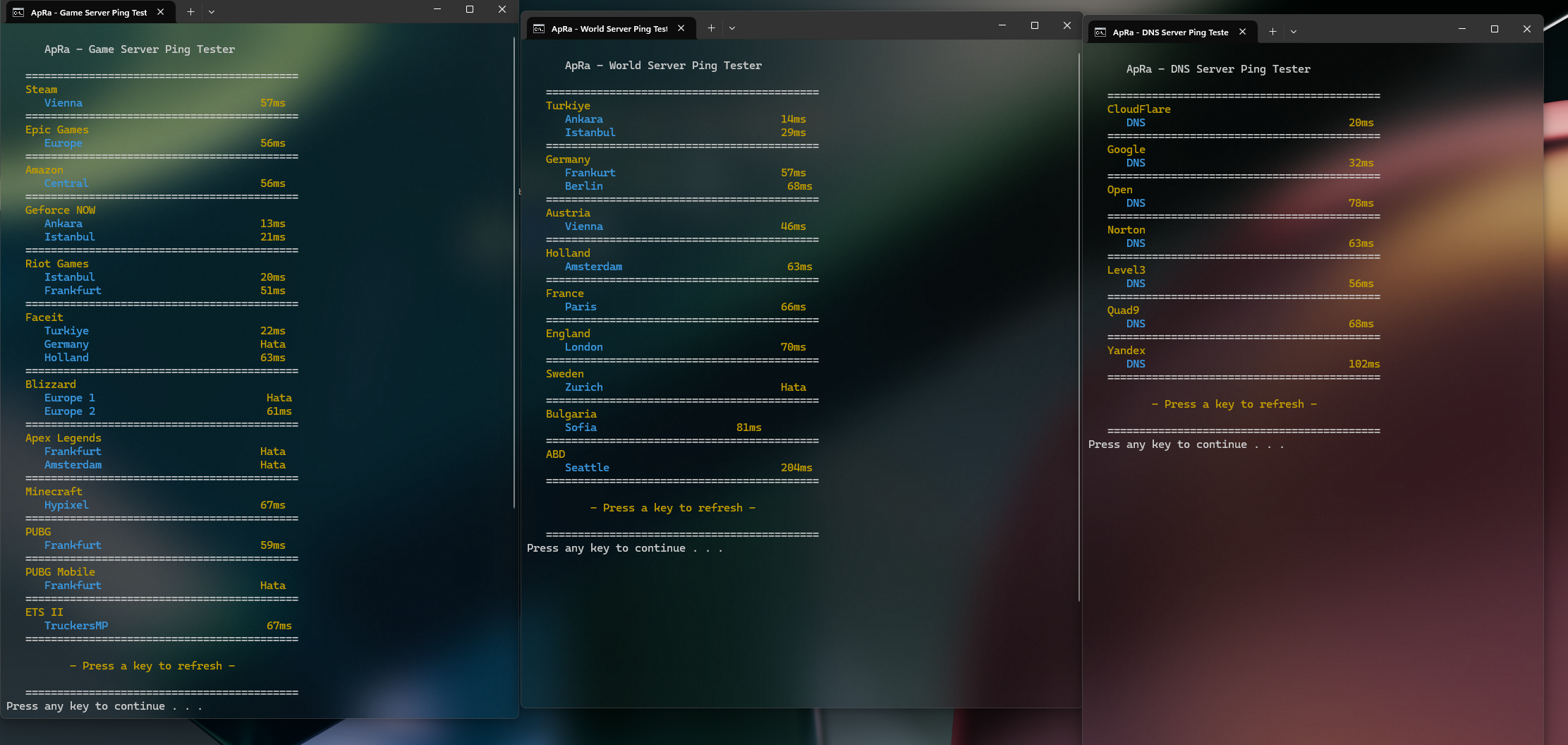Minimize the World Server window
This screenshot has height=745, width=1568.
1002,25
